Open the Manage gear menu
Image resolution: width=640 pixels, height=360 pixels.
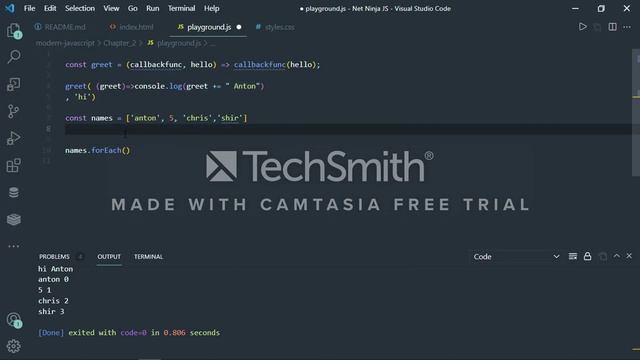(x=13, y=346)
